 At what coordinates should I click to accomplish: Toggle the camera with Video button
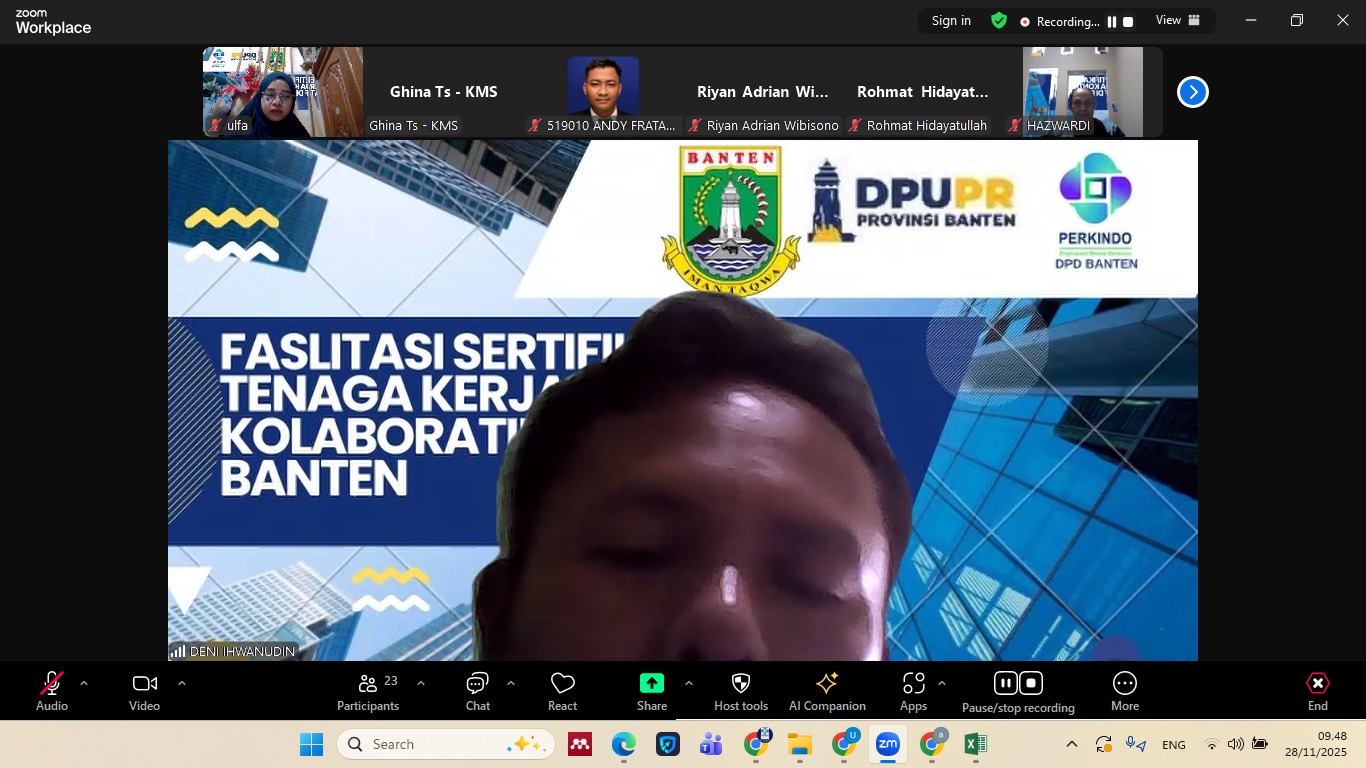pyautogui.click(x=144, y=684)
